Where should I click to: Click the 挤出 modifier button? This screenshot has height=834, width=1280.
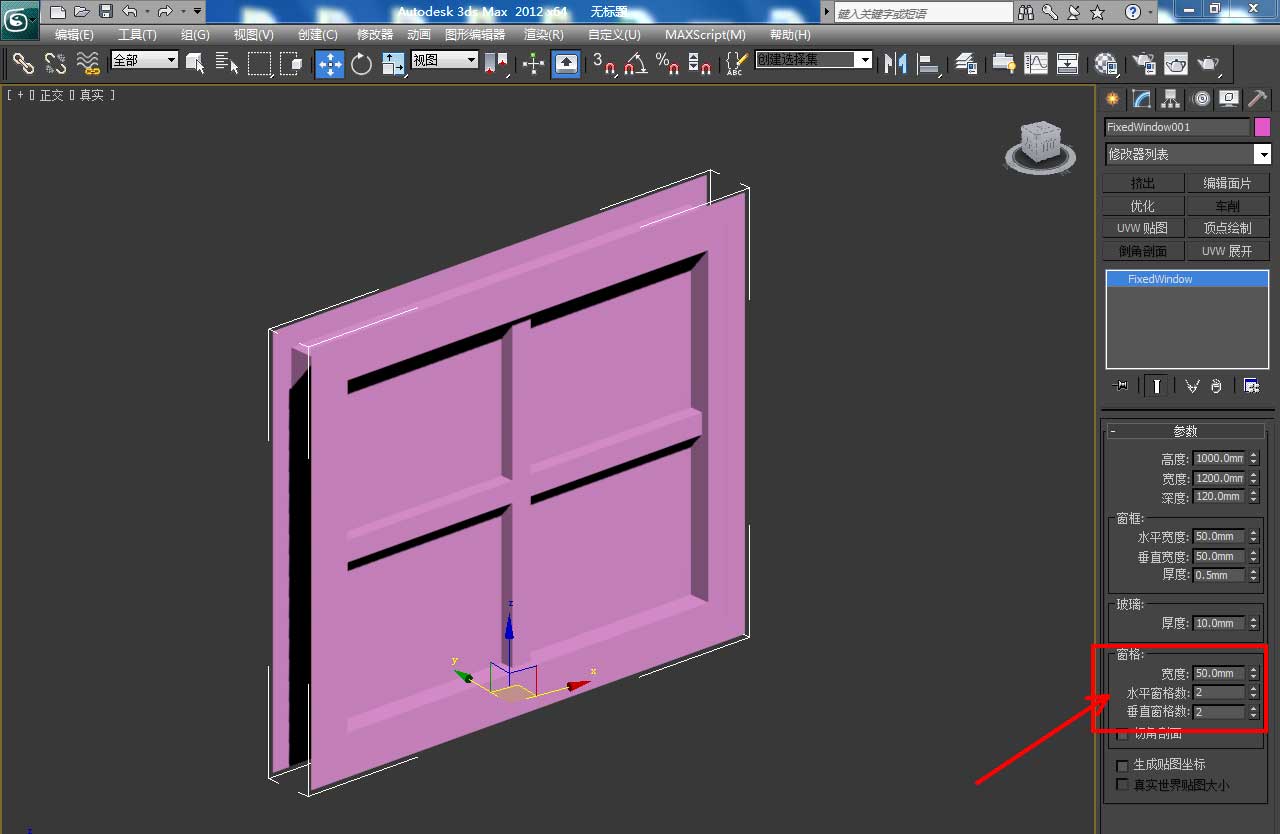coord(1143,183)
